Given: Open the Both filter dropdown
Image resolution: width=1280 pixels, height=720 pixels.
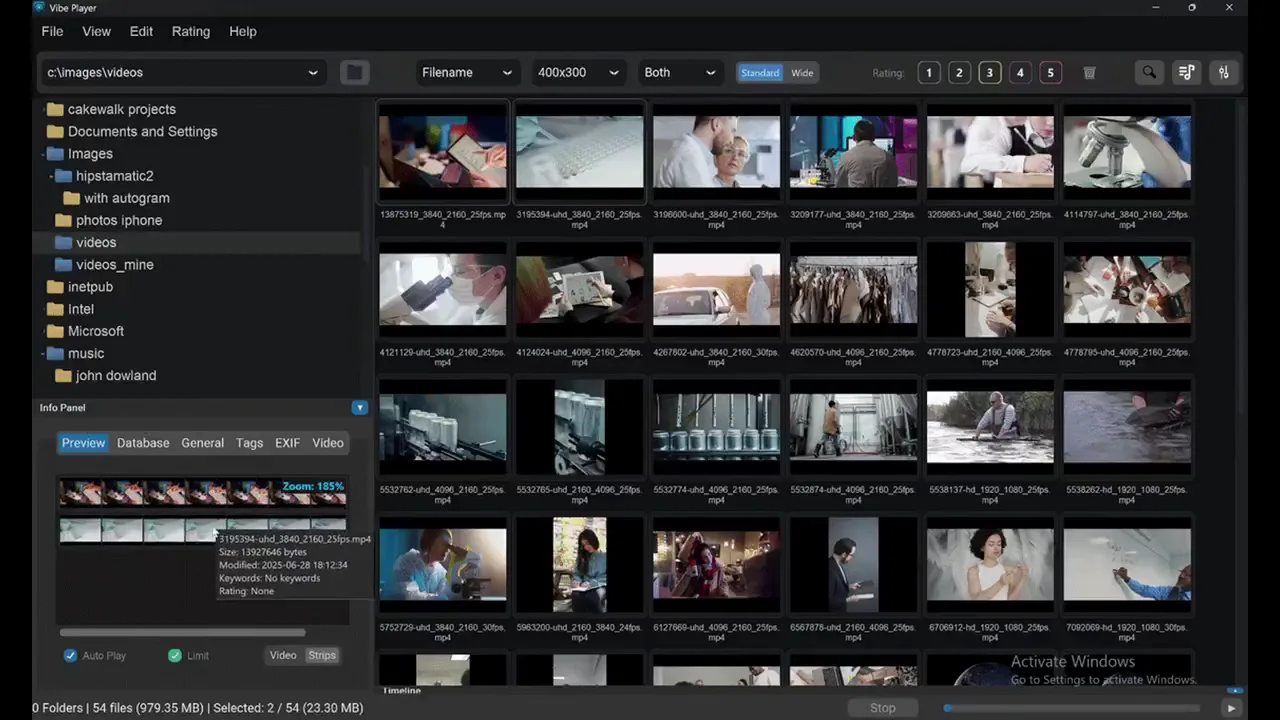Looking at the screenshot, I should 680,72.
